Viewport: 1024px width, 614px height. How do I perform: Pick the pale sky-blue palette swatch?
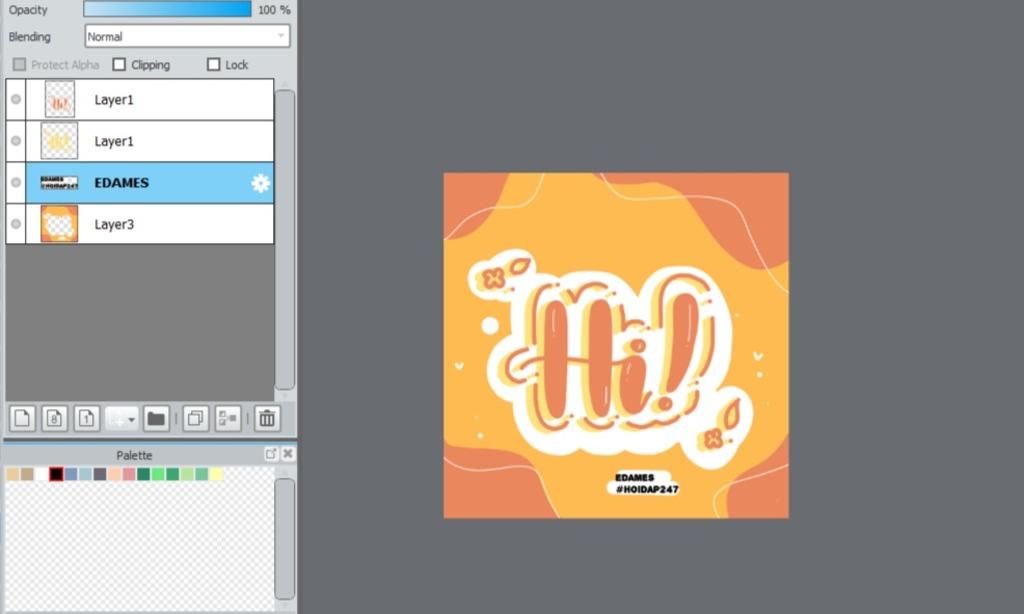point(86,474)
